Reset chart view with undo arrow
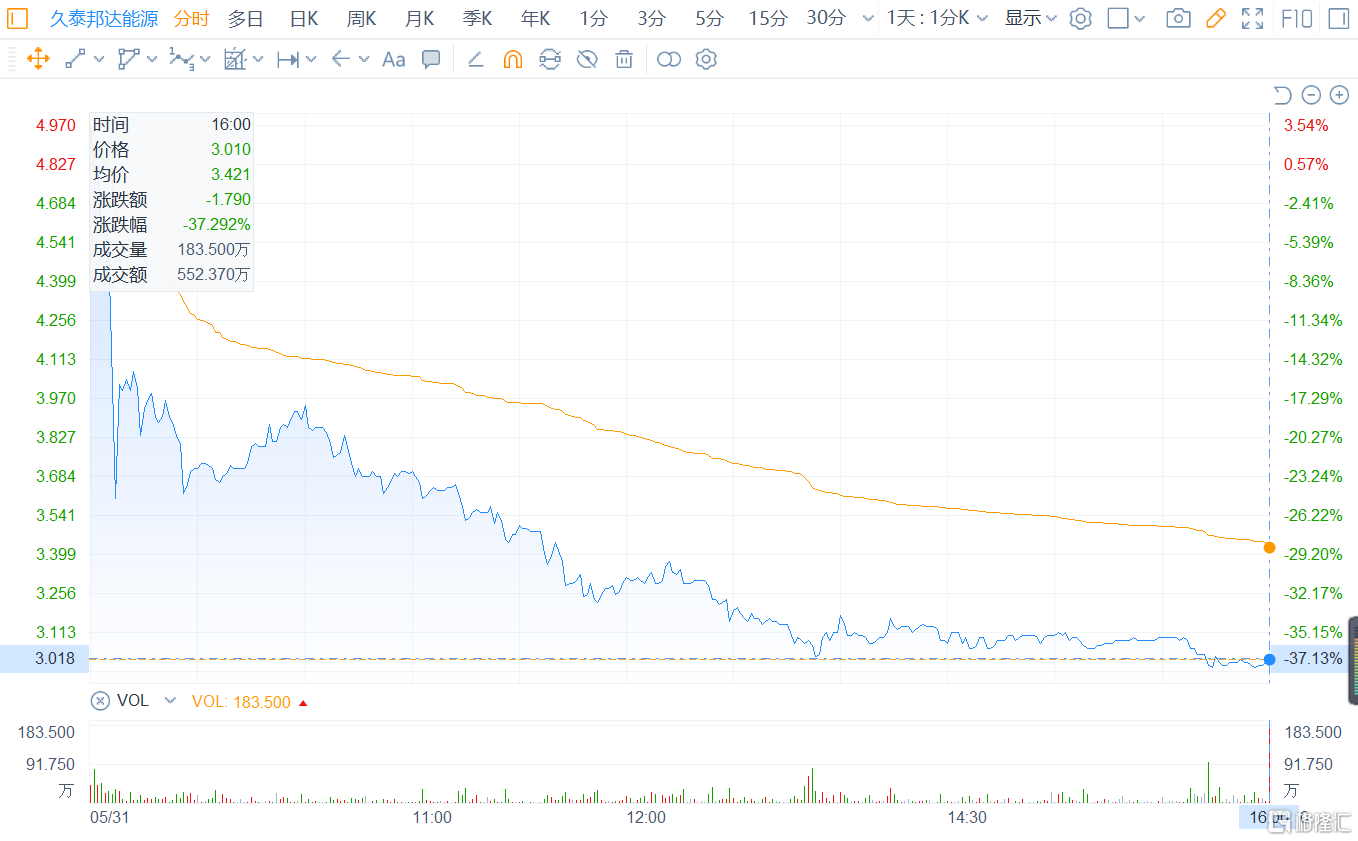1358x841 pixels. pos(1282,95)
